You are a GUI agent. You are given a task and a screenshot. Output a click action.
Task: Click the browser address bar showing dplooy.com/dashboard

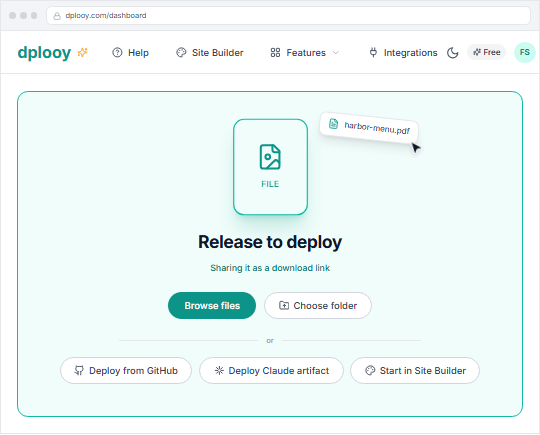point(288,15)
